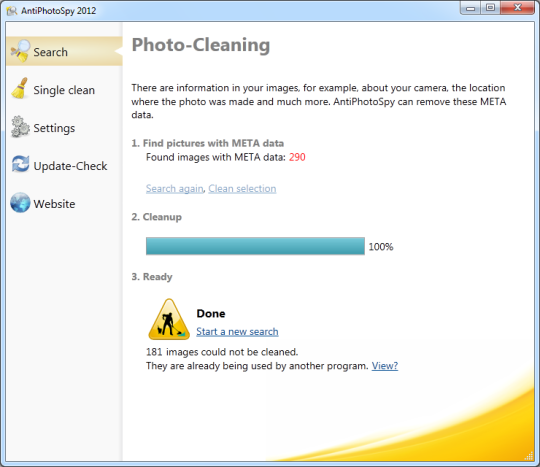Click 'They are already being used' message
Screen dimensions: 540x467
[257, 366]
